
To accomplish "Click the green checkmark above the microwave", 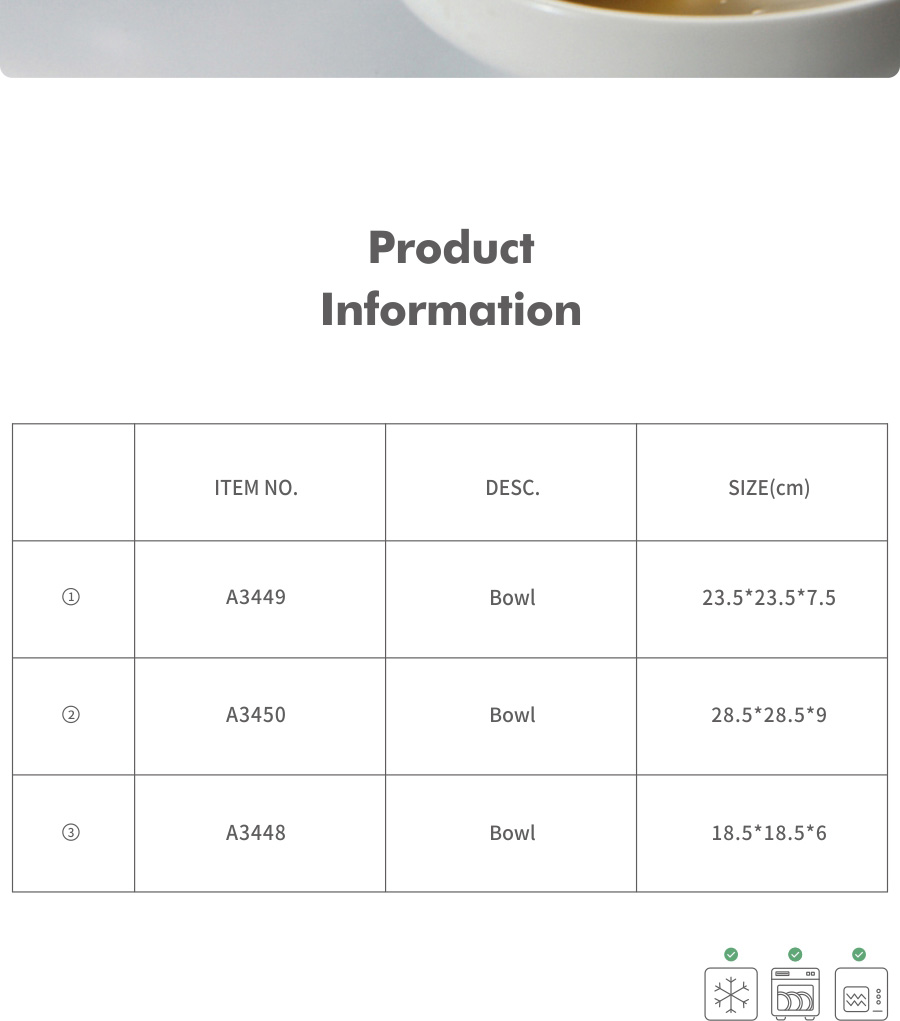I will click(859, 954).
